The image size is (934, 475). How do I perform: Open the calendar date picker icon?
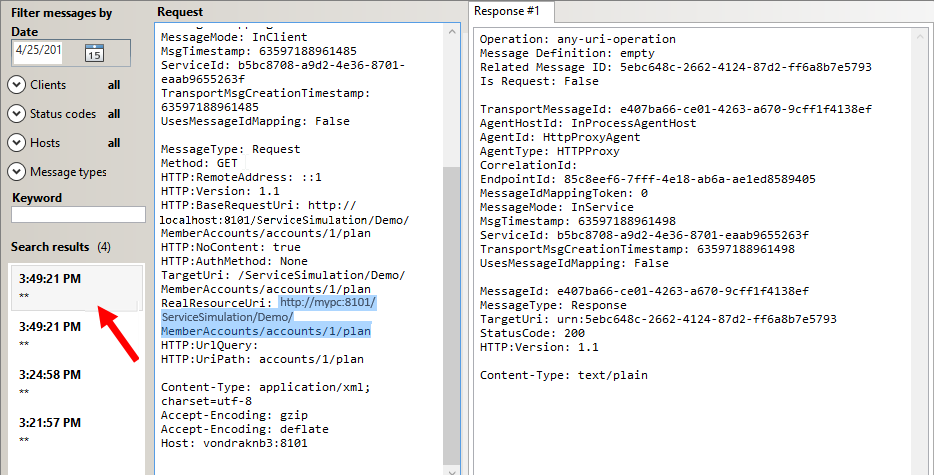point(94,53)
